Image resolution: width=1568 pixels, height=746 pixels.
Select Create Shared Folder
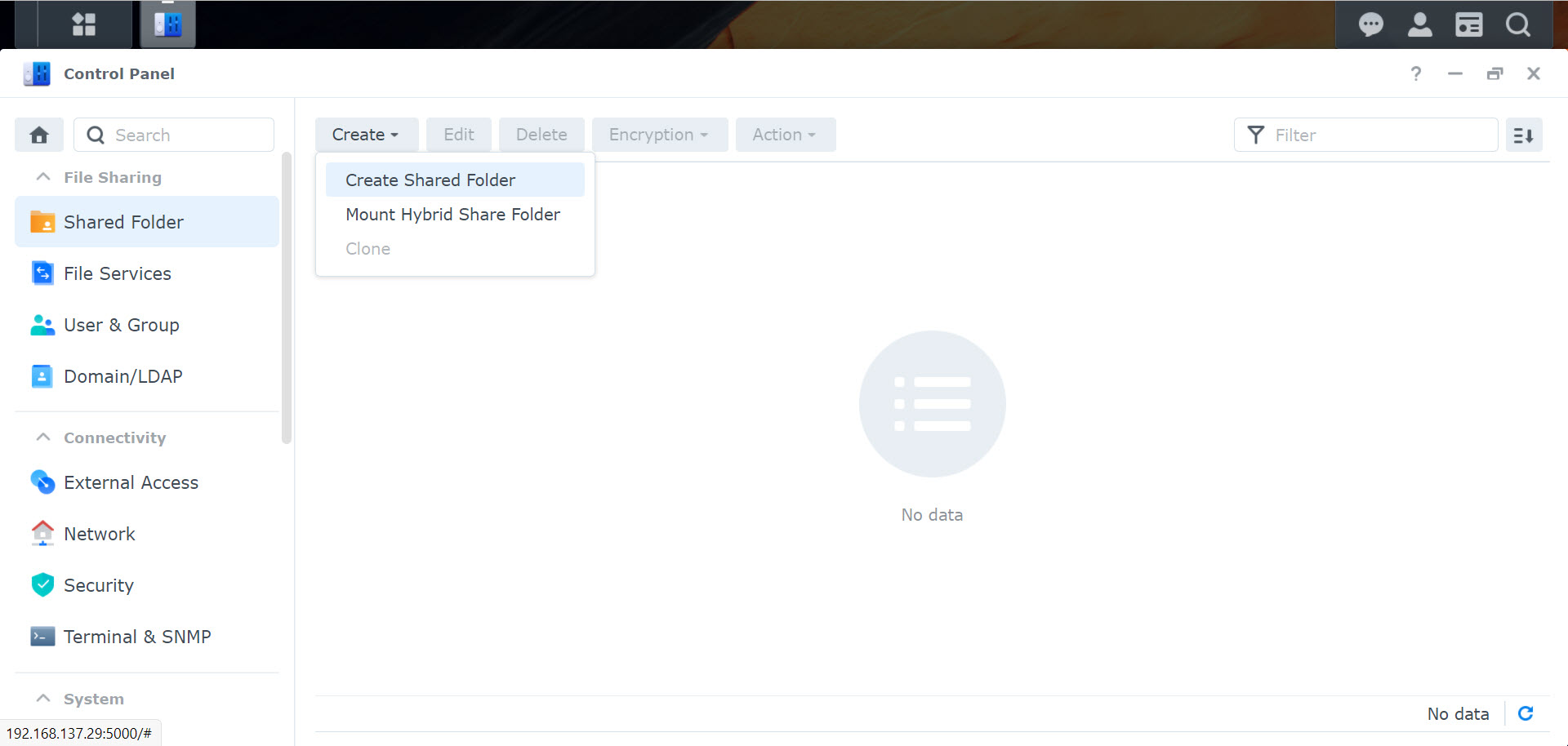pos(430,180)
